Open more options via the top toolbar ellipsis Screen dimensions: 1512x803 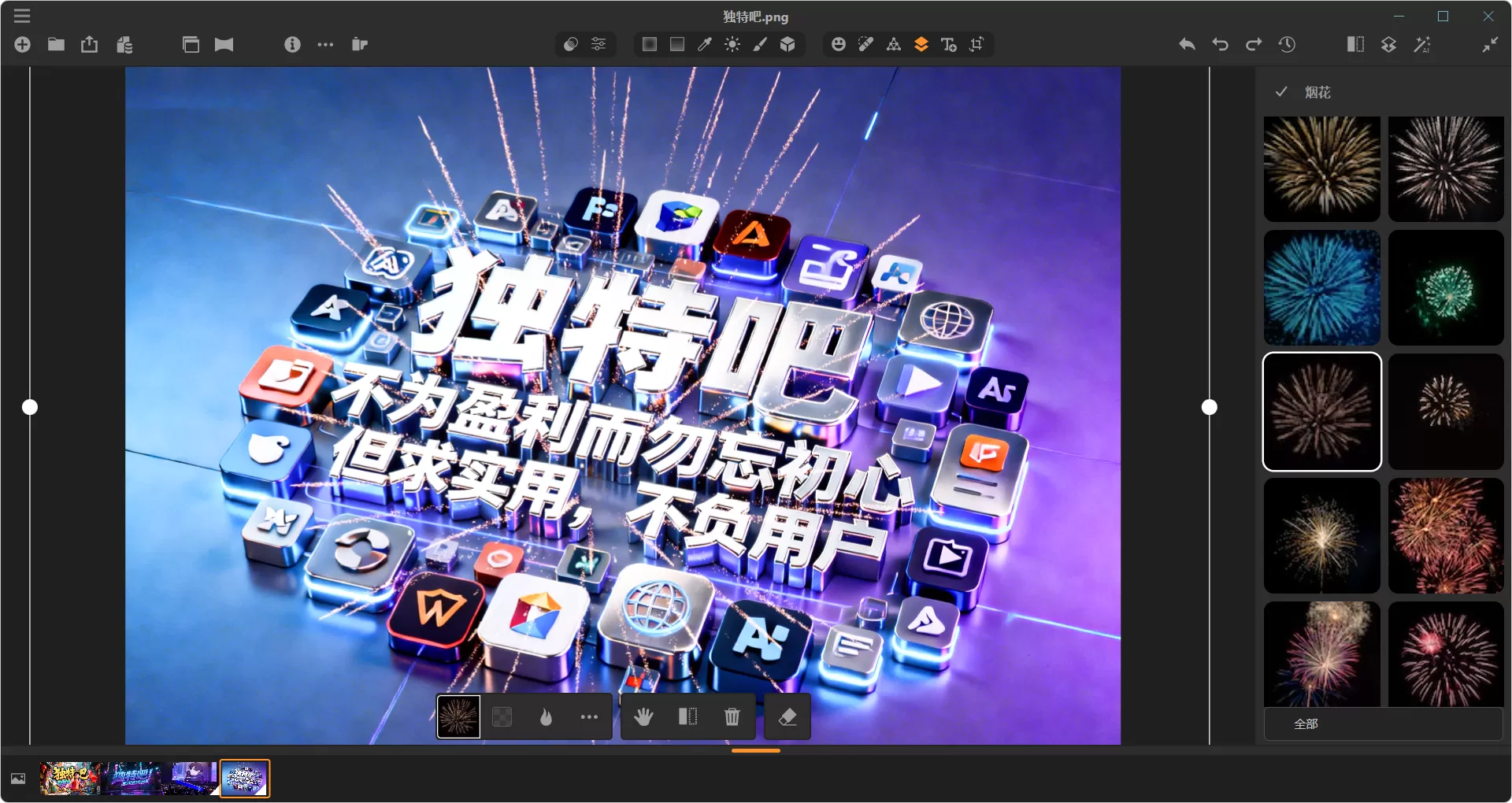pos(326,45)
